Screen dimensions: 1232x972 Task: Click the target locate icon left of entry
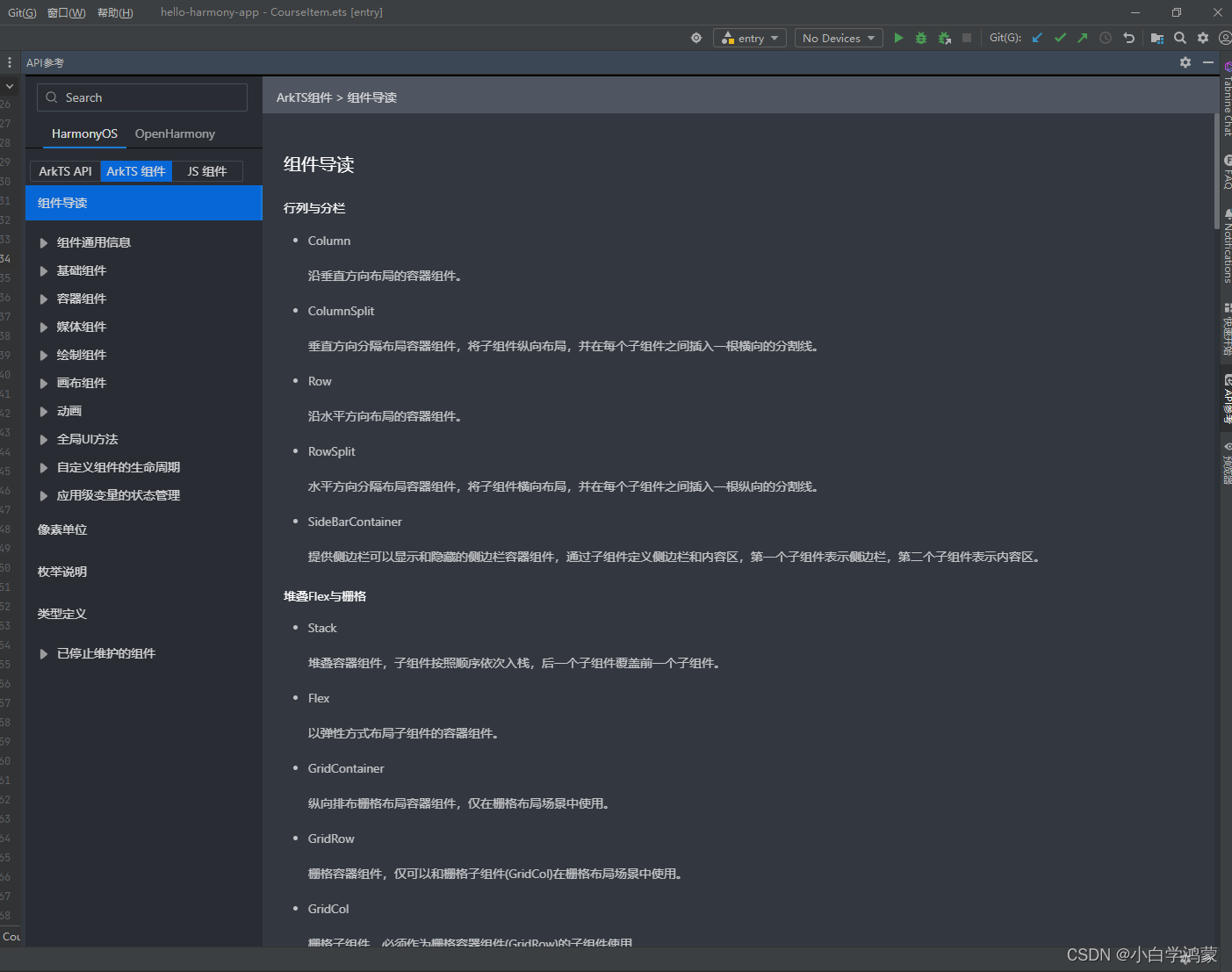coord(696,38)
